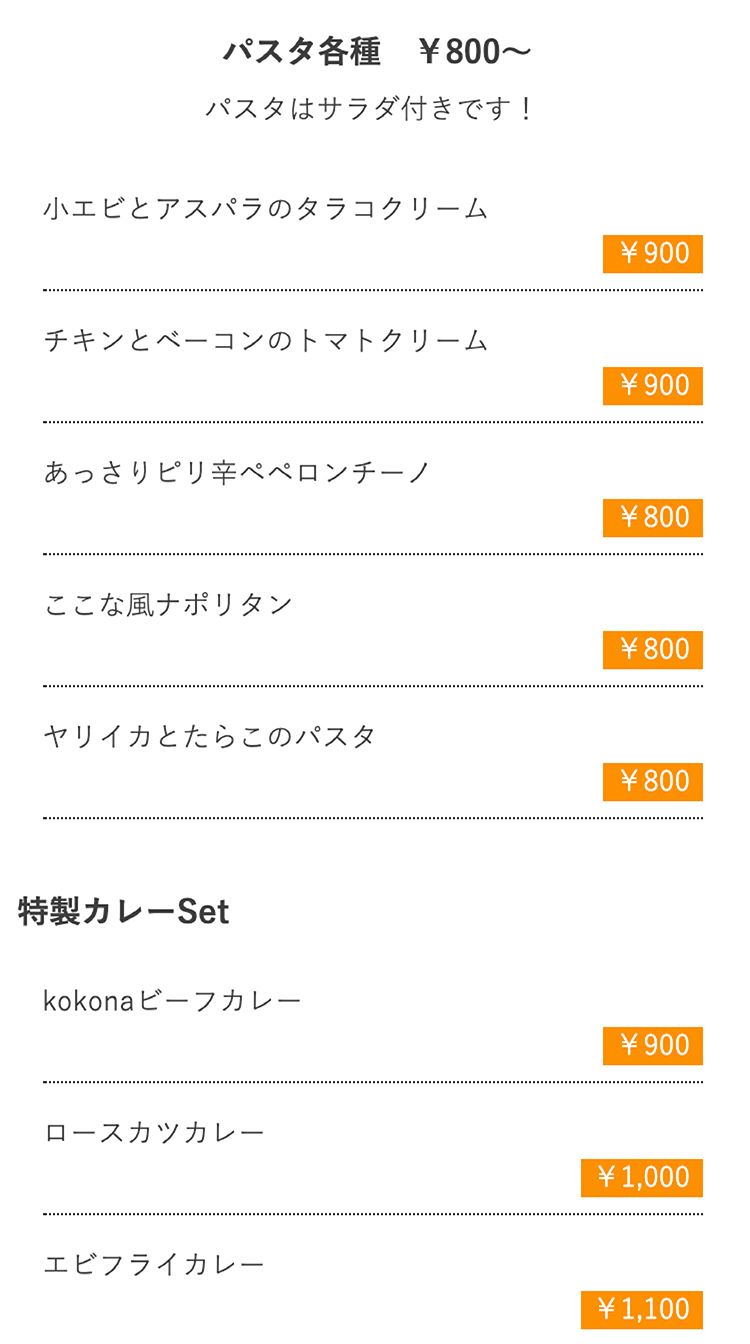
Task: Click ￥800 price badge for ヤリイカ pasta
Action: tap(653, 782)
